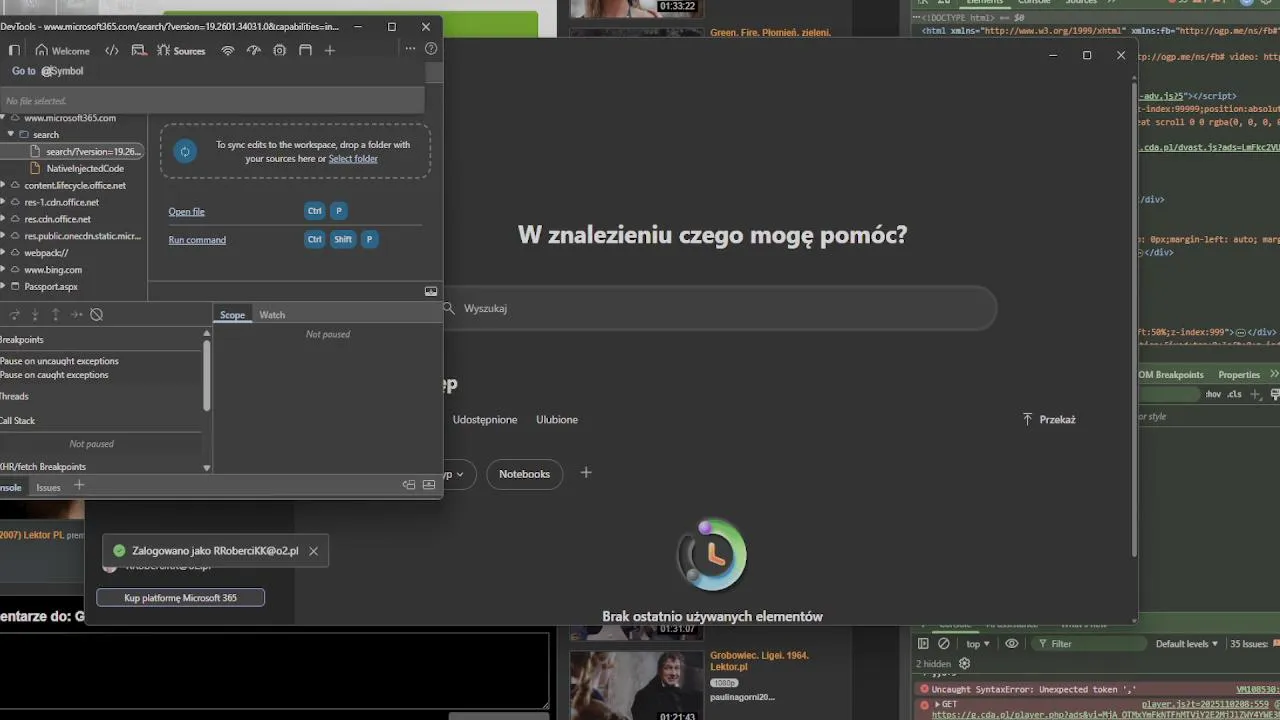Viewport: 1280px width, 720px height.
Task: Switch to the Watch tab
Action: tap(272, 315)
